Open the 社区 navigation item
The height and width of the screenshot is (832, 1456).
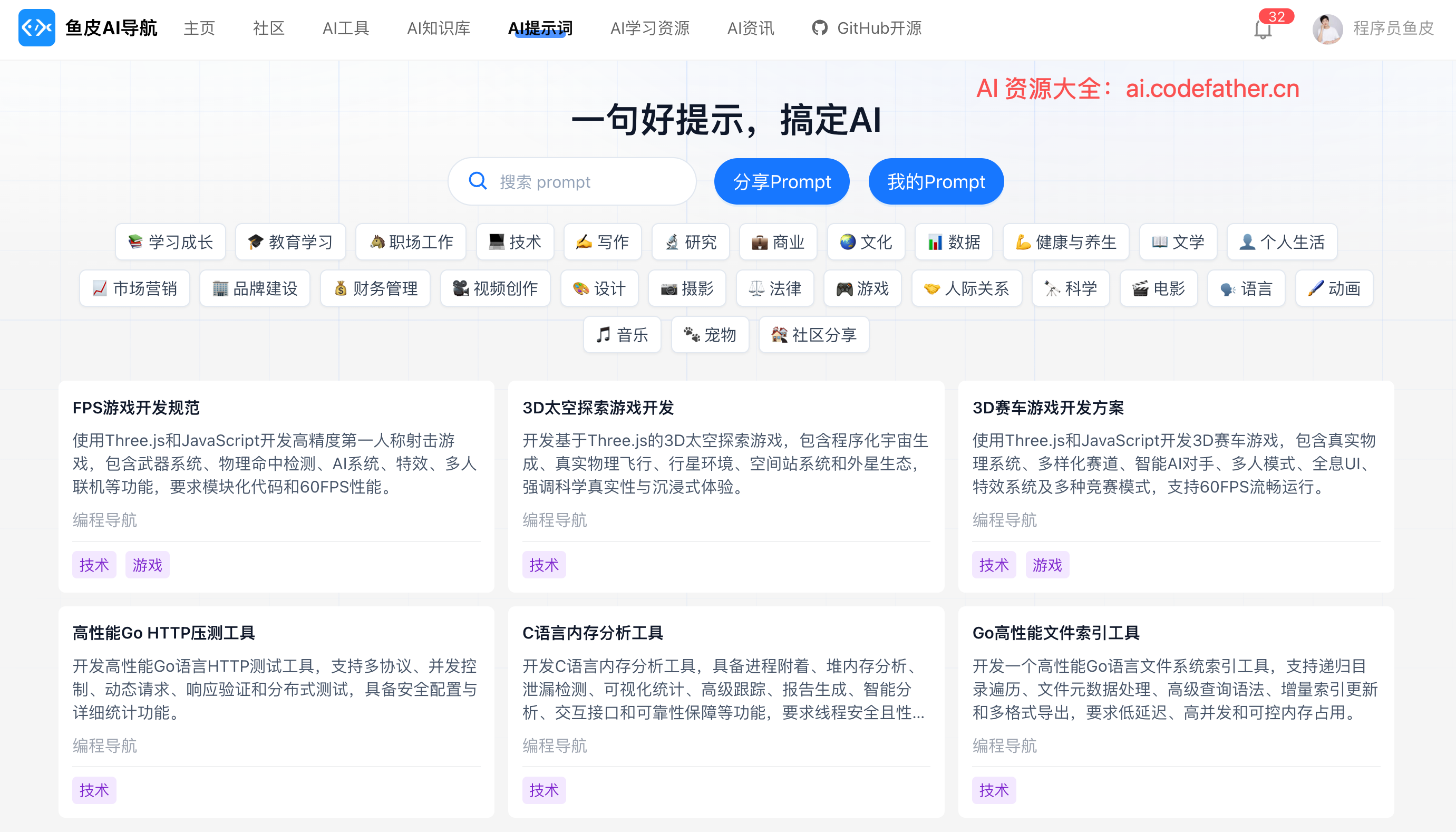tap(268, 28)
